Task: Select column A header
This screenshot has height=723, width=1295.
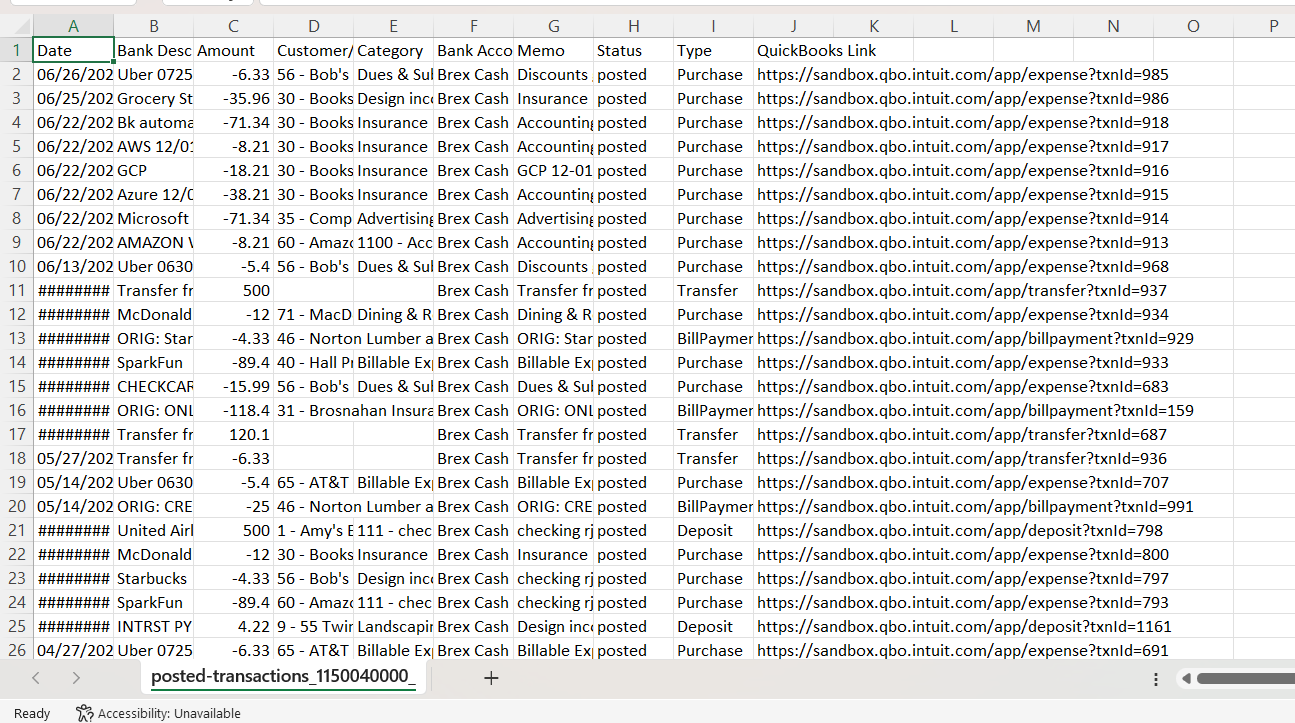Action: (73, 27)
